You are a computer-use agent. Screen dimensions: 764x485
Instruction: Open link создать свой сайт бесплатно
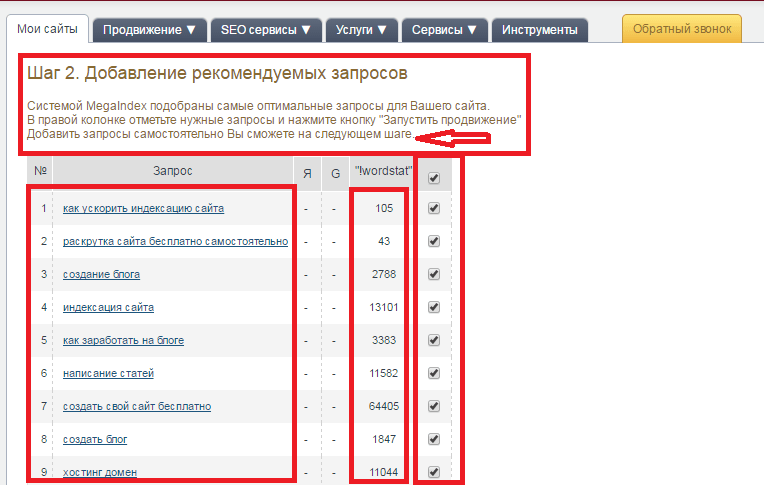click(137, 407)
